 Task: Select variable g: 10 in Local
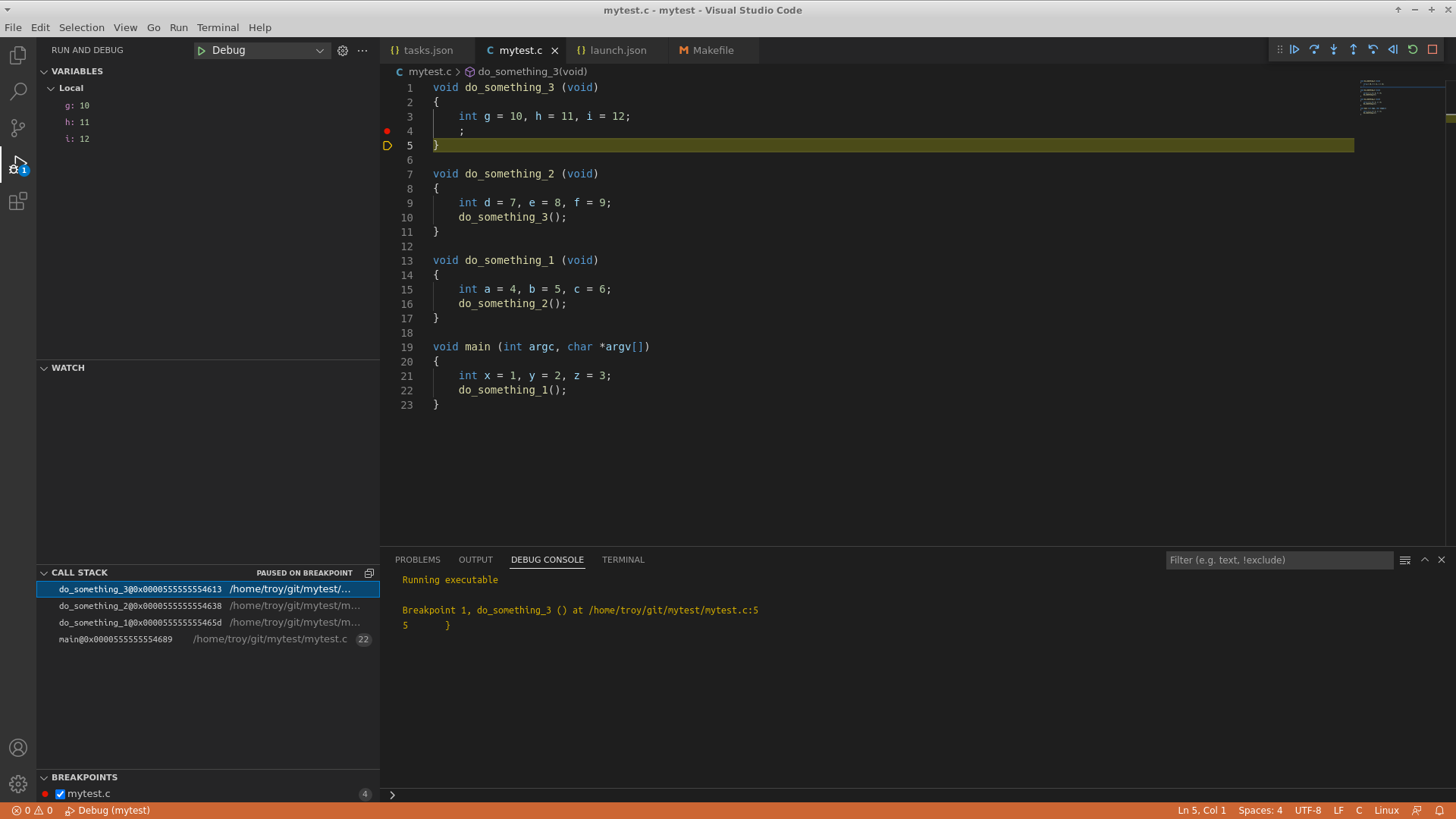(208, 106)
